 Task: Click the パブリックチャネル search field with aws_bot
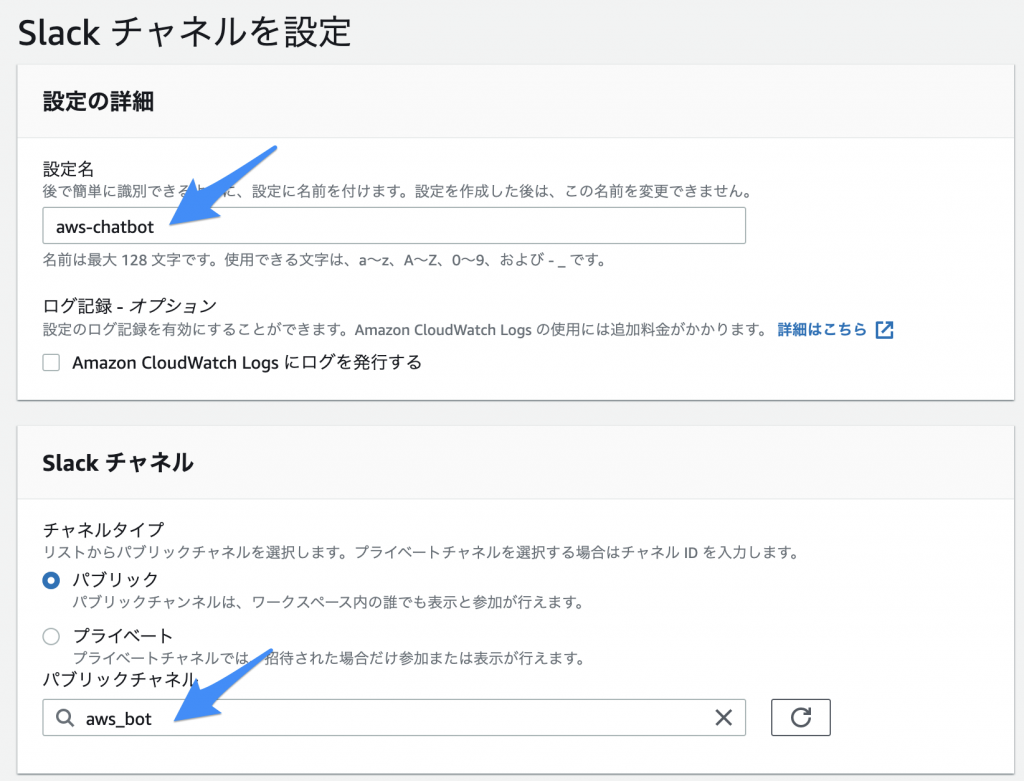pos(394,718)
